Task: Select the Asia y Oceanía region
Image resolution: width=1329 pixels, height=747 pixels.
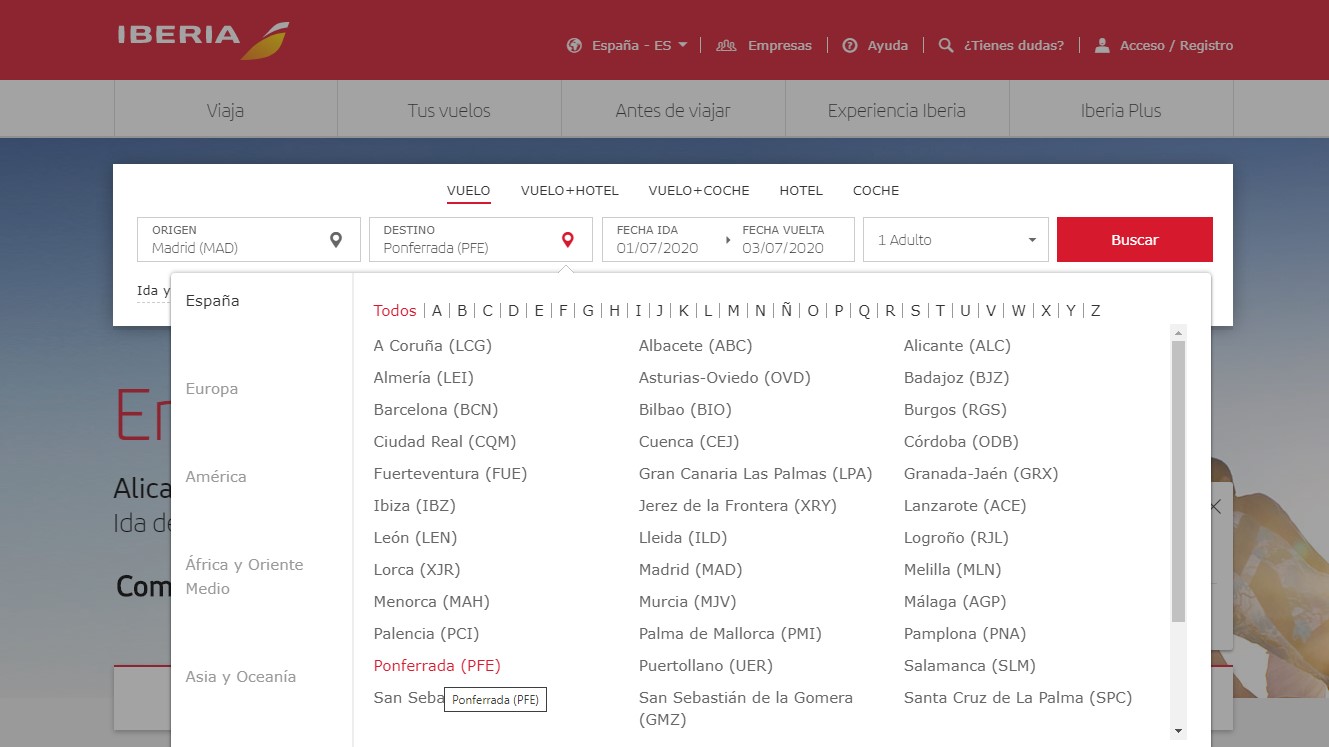Action: pyautogui.click(x=241, y=677)
